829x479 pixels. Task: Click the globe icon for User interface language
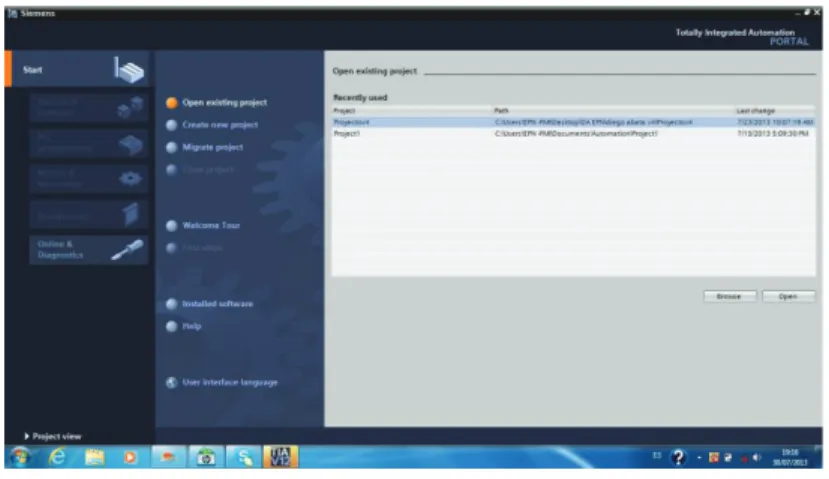tap(172, 382)
